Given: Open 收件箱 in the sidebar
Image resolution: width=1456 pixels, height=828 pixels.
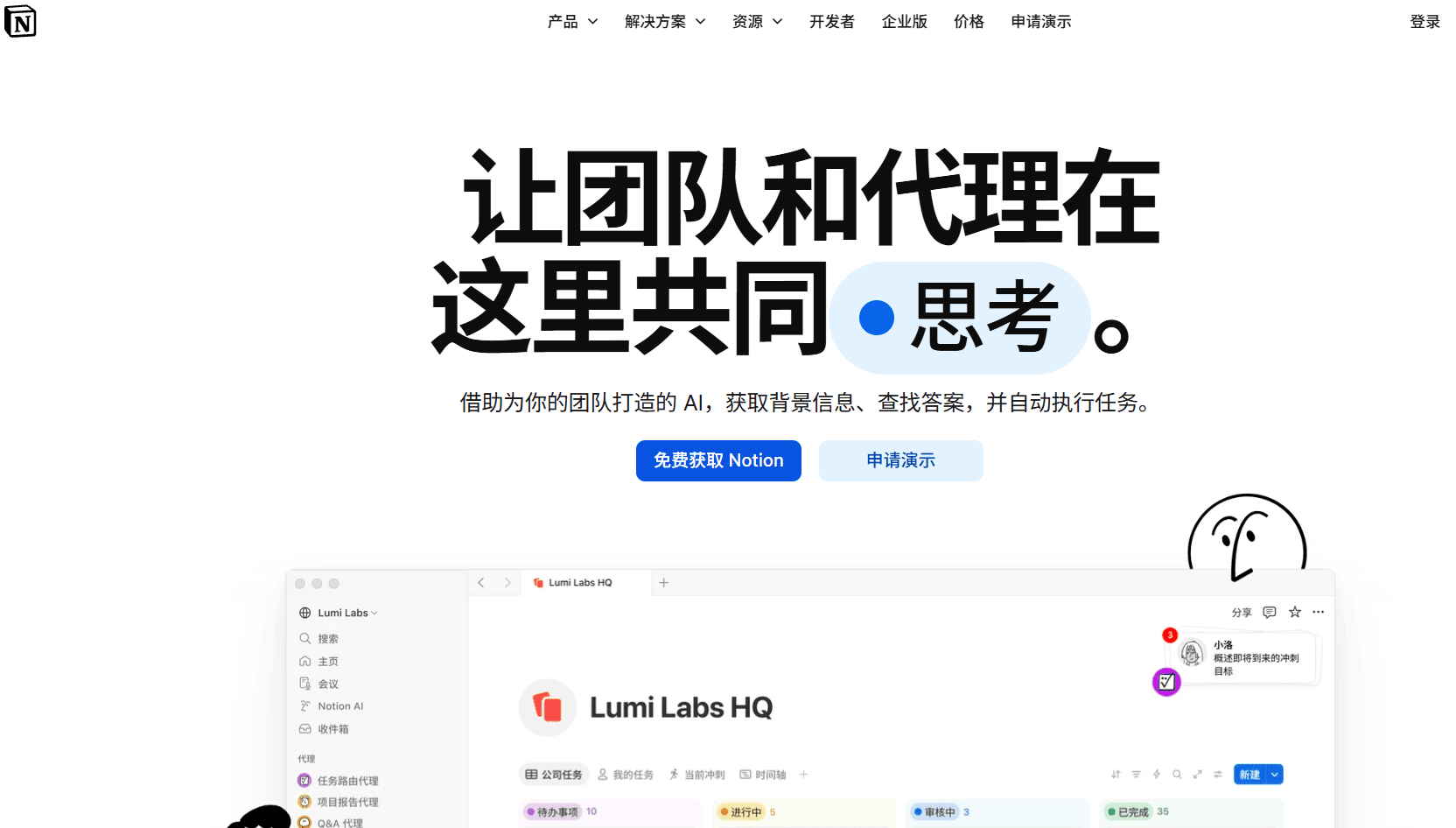Looking at the screenshot, I should coord(324,729).
